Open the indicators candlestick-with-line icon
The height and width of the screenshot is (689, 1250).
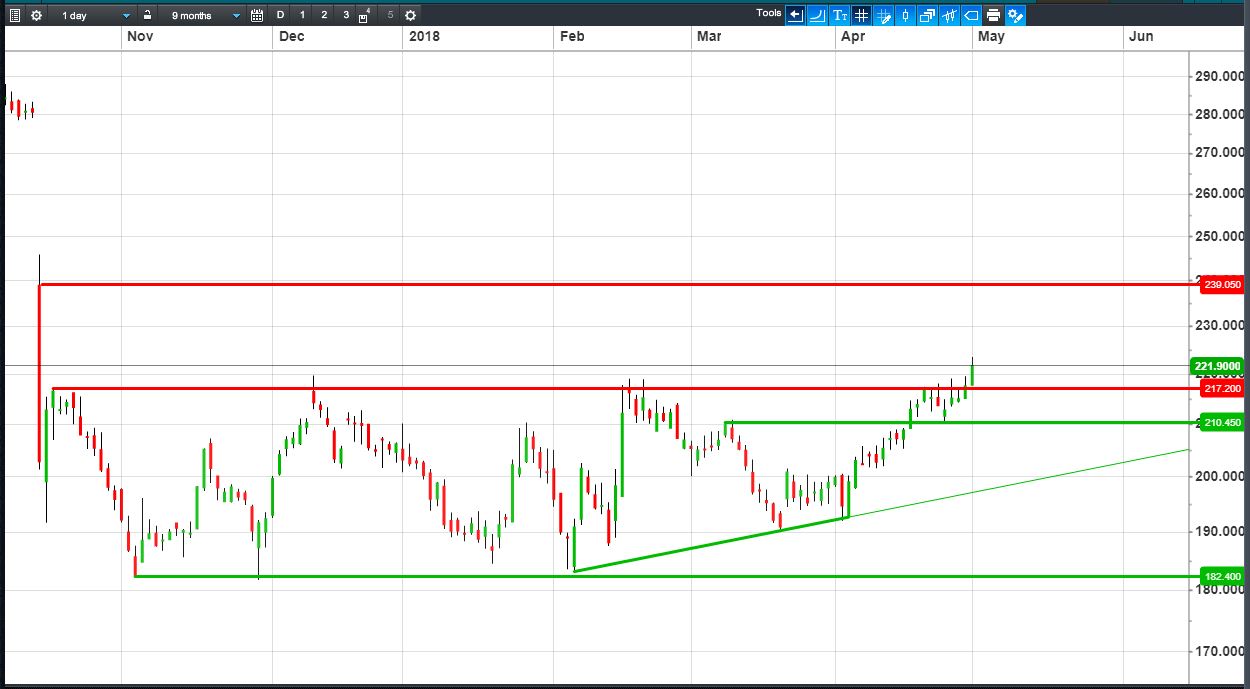(949, 15)
